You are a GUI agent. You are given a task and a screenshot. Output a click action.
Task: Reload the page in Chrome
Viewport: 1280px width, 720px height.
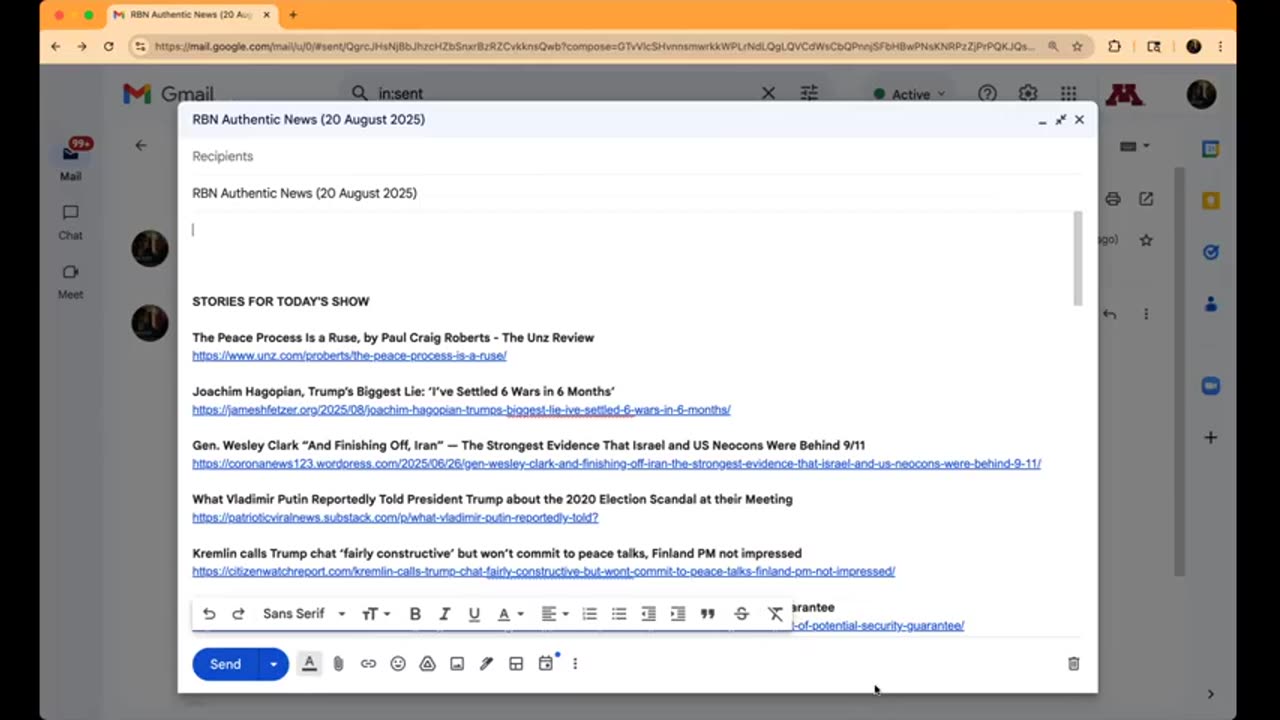[x=108, y=46]
